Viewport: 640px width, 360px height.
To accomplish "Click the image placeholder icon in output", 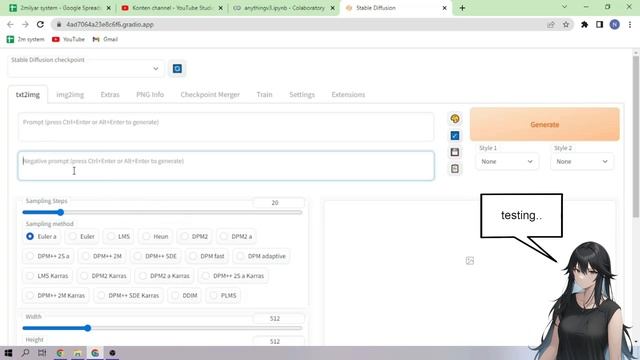I will (x=470, y=260).
